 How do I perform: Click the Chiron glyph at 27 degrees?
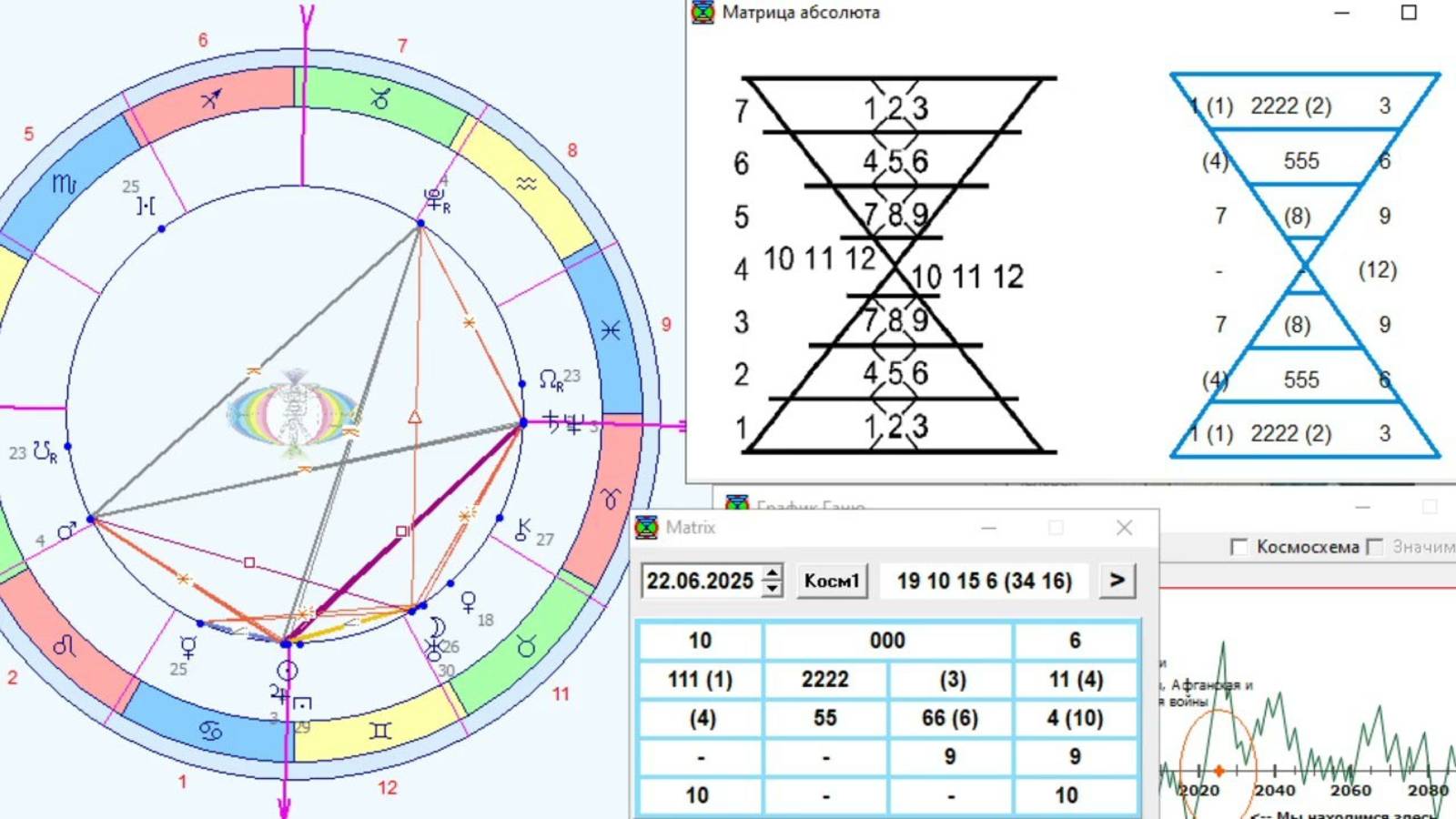click(x=522, y=530)
